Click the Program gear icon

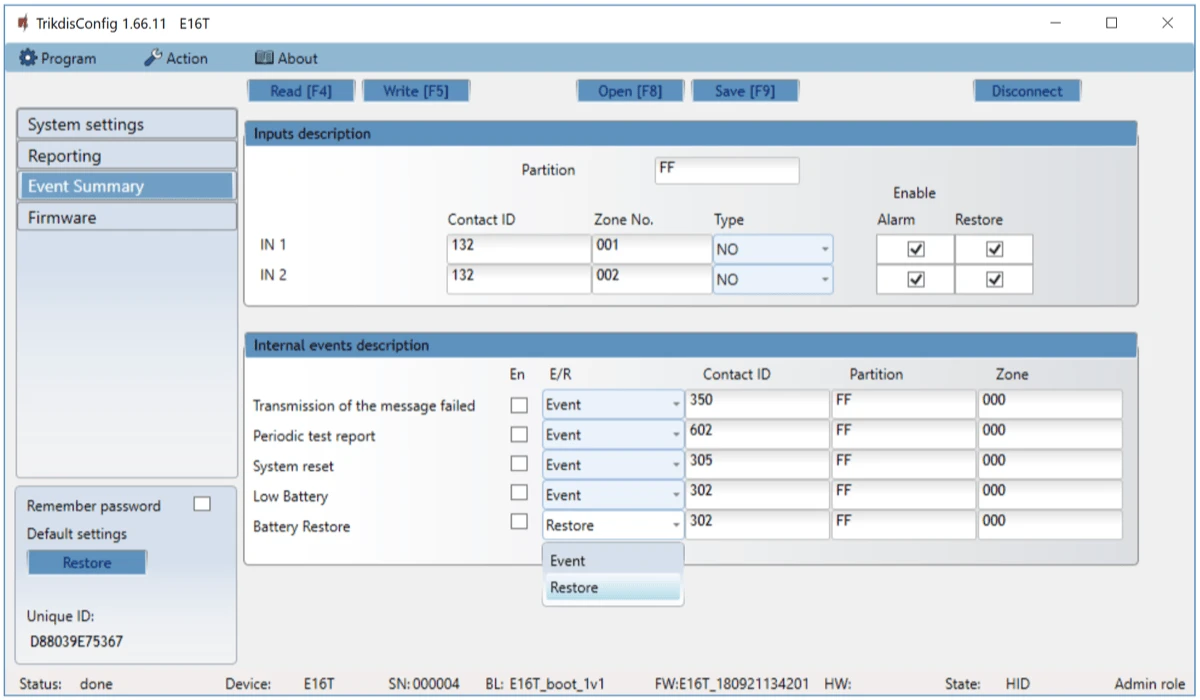pyautogui.click(x=28, y=59)
